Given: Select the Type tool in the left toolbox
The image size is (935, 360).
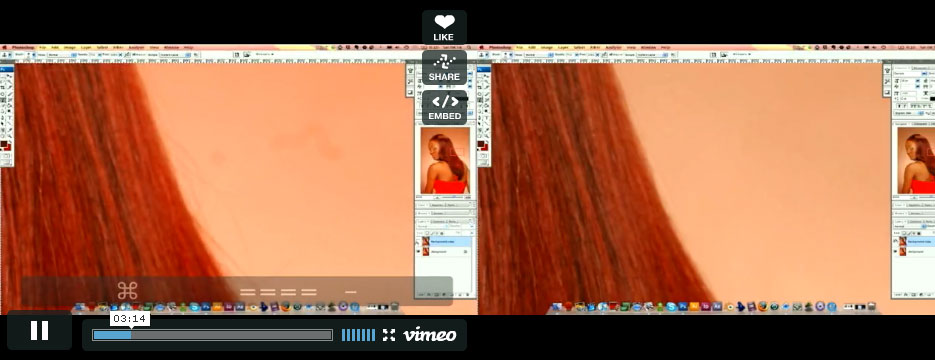Looking at the screenshot, I should pos(10,119).
